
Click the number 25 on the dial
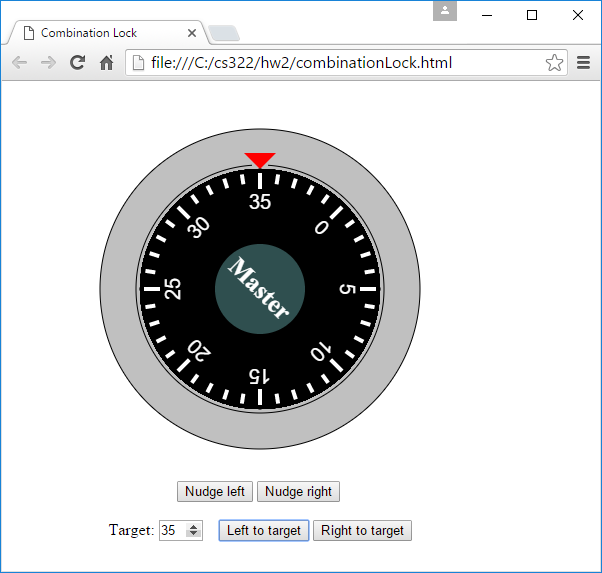(x=172, y=289)
